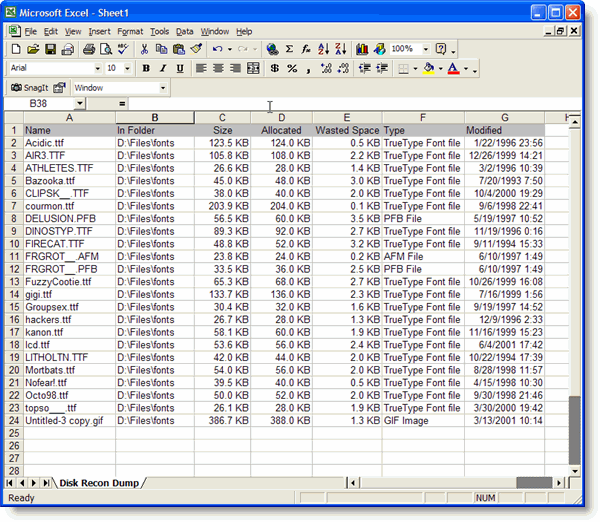Select row 7 header

(14, 206)
